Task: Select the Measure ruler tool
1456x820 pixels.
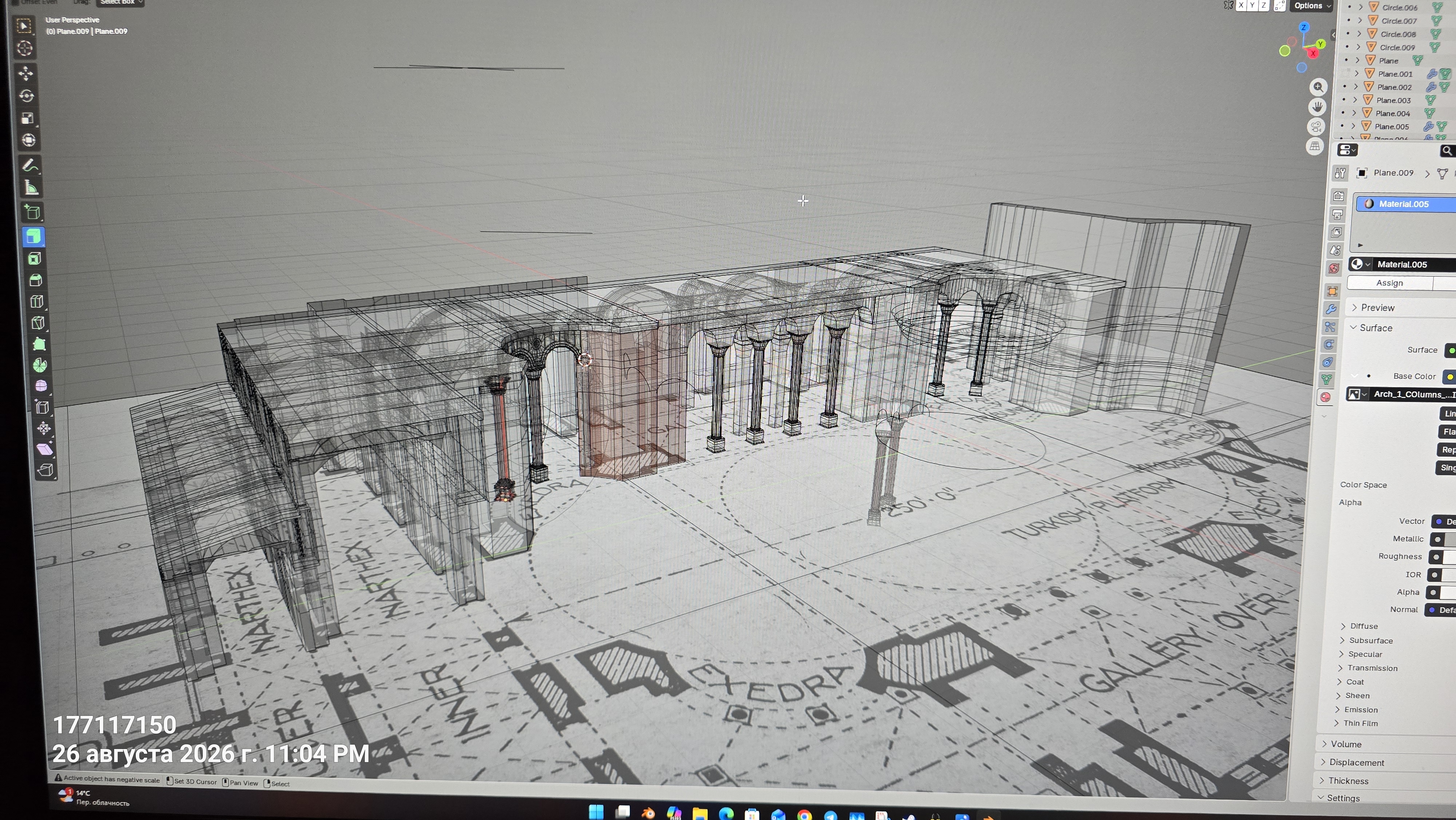Action: [x=32, y=188]
